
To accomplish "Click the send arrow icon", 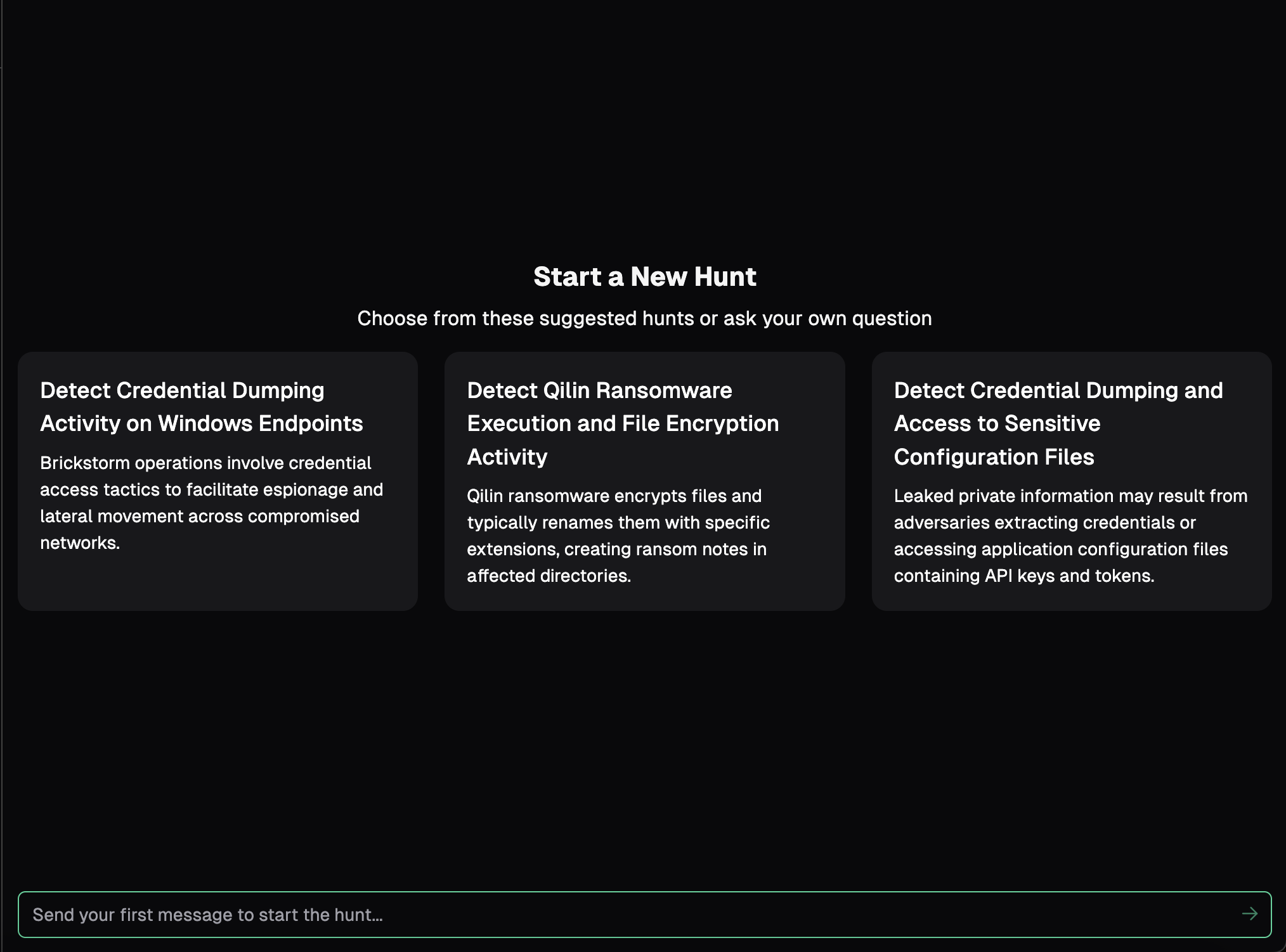I will (x=1249, y=913).
